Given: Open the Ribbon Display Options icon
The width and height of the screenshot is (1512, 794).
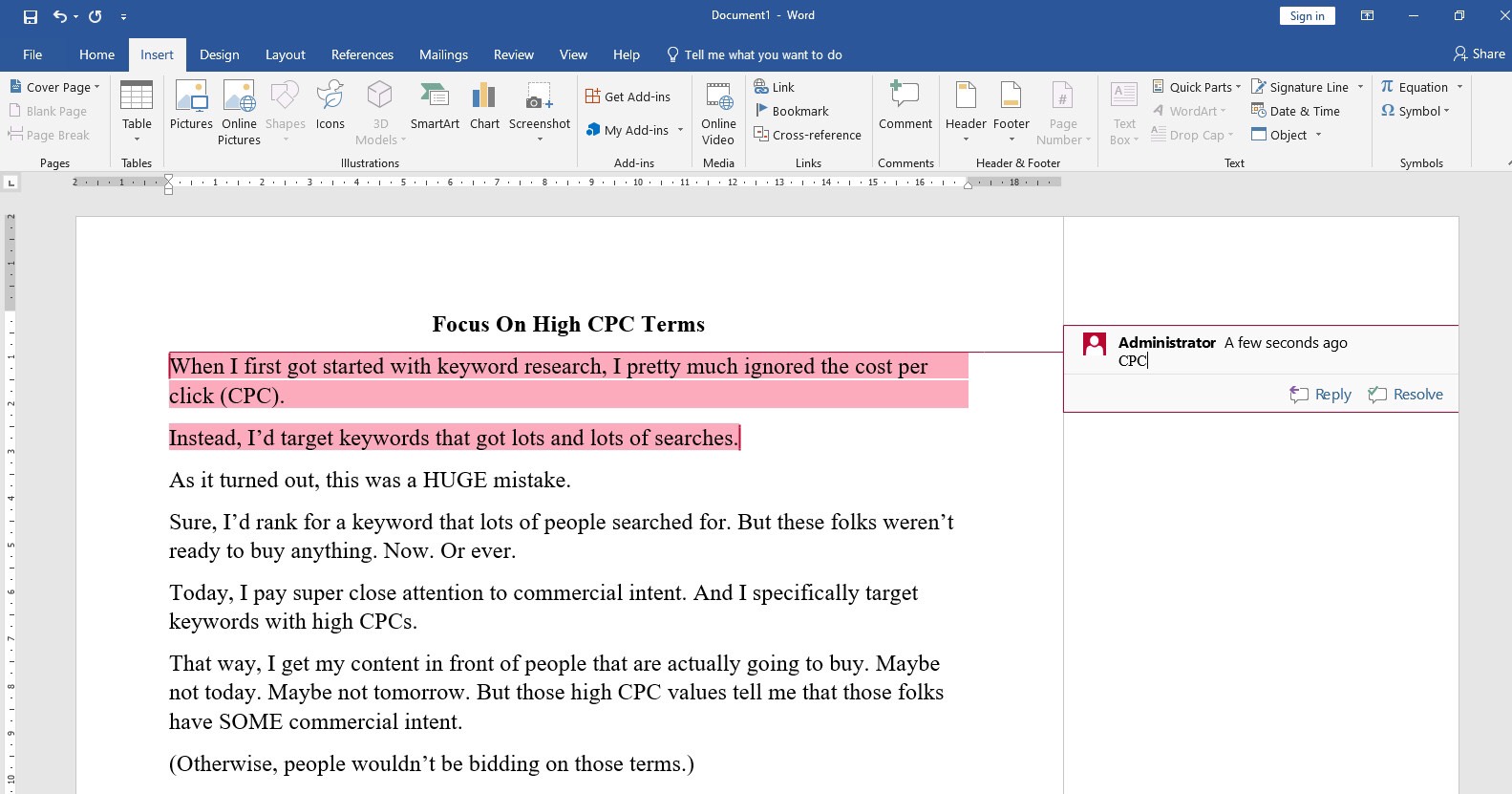Looking at the screenshot, I should [x=1367, y=16].
